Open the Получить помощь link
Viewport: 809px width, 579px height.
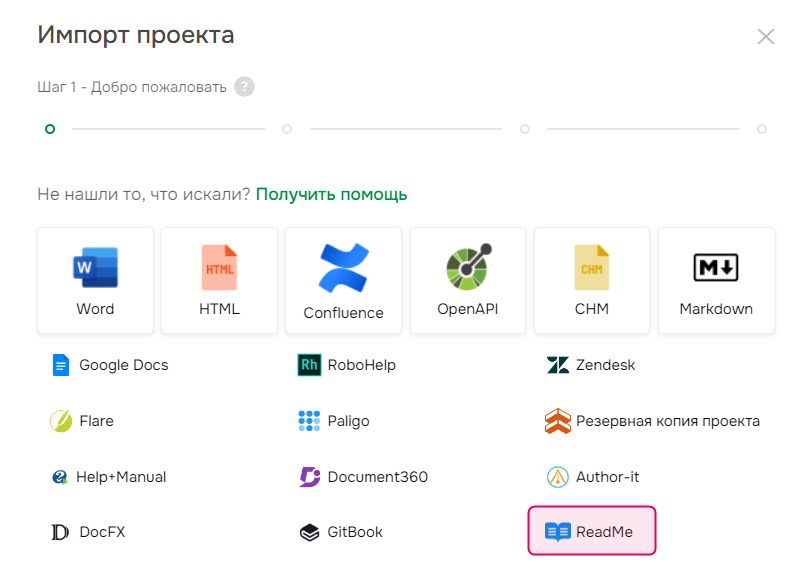coord(331,194)
